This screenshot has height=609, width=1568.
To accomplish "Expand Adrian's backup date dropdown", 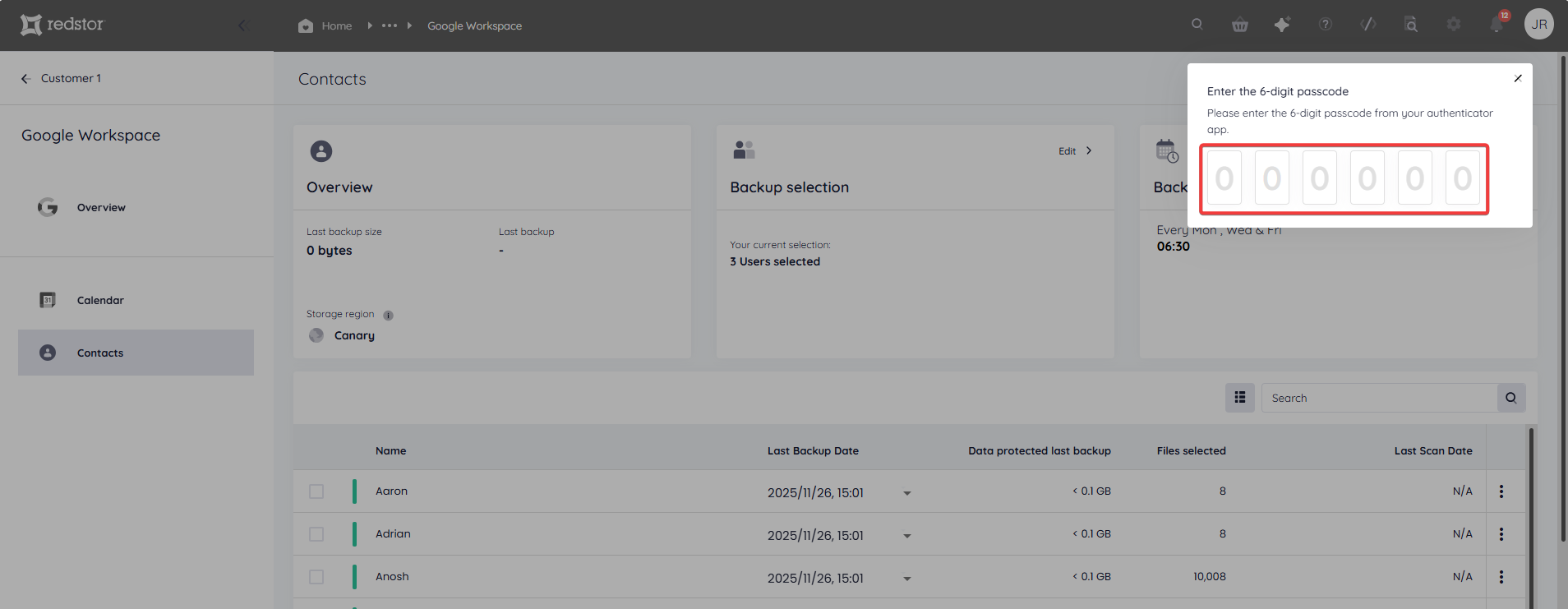I will 907,536.
